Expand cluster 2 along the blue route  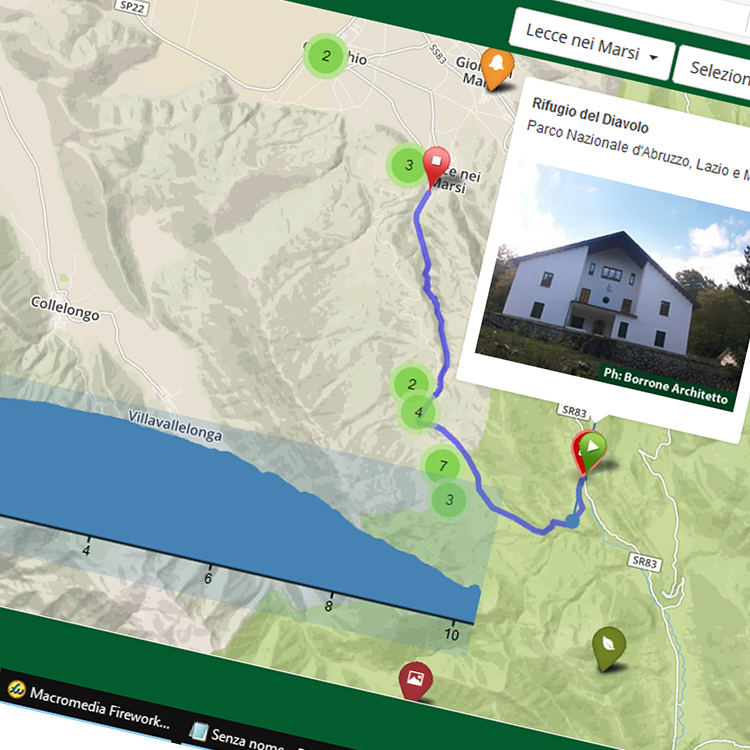tap(412, 383)
